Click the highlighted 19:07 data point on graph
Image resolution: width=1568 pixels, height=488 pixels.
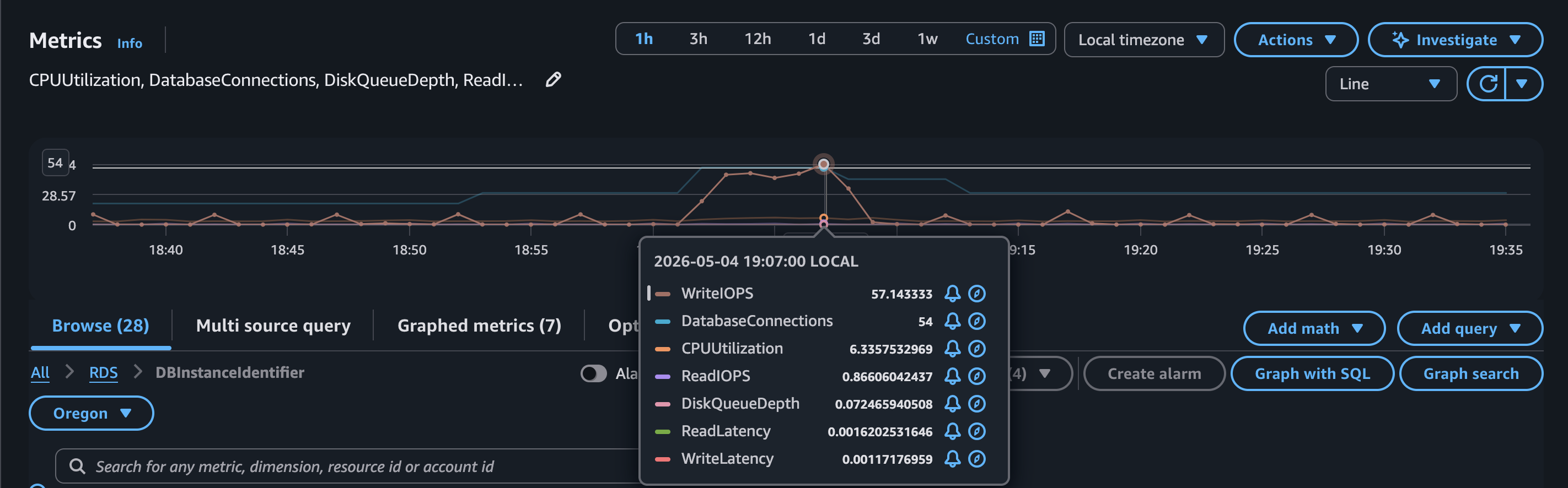point(823,164)
